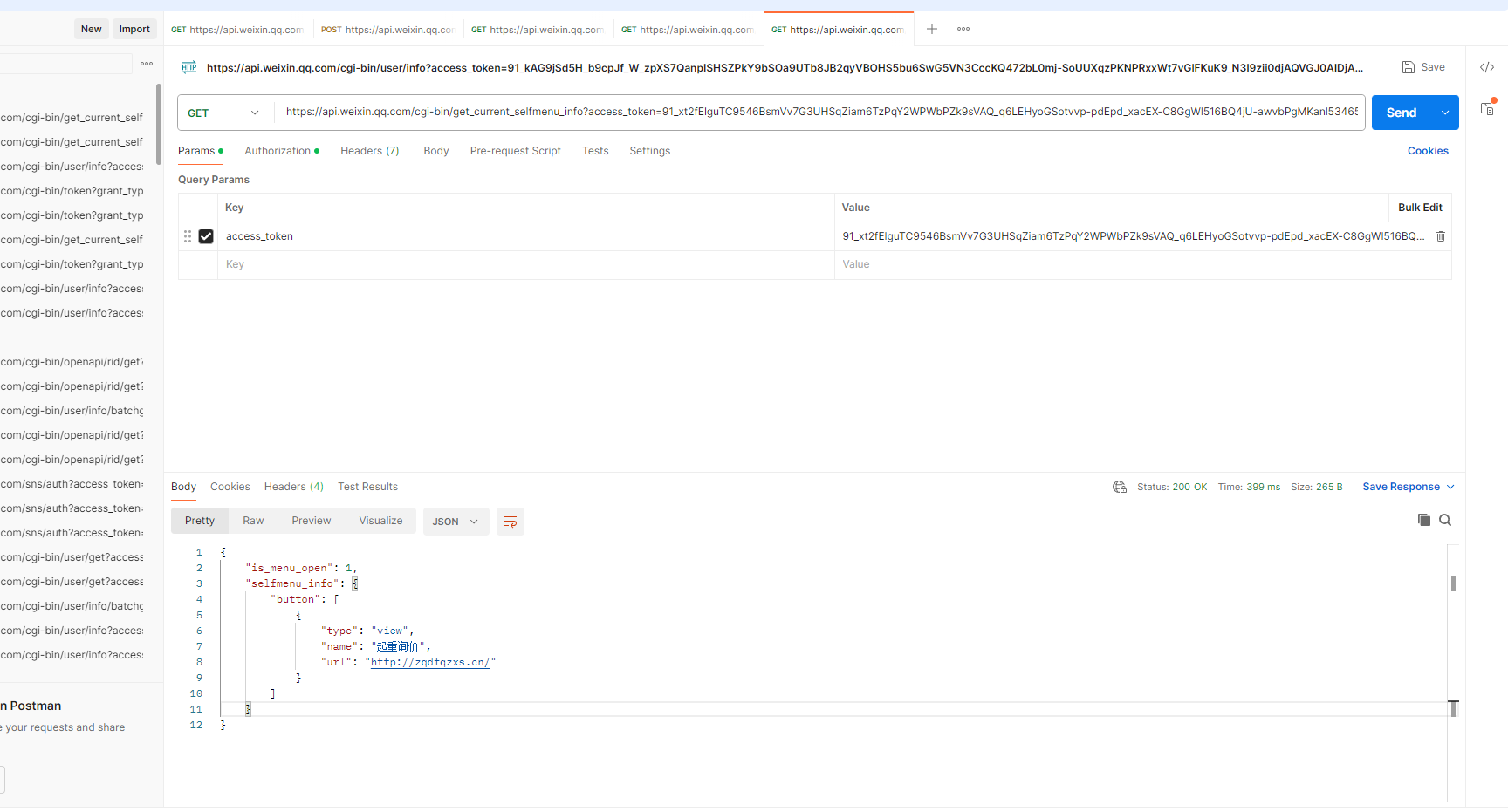Image resolution: width=1508 pixels, height=812 pixels.
Task: Open the Pre-request Script tab
Action: [x=516, y=151]
